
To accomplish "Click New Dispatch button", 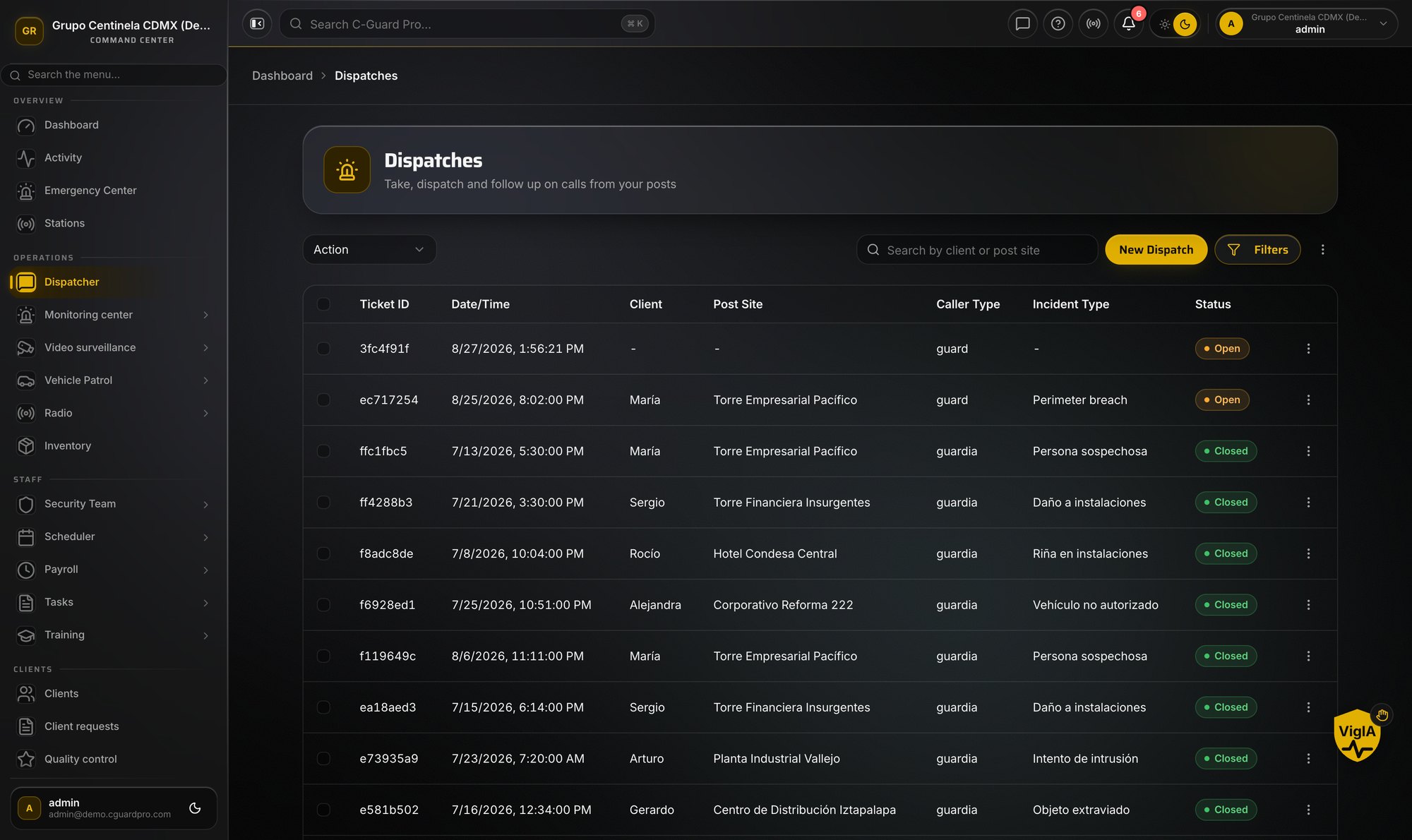I will click(x=1156, y=250).
